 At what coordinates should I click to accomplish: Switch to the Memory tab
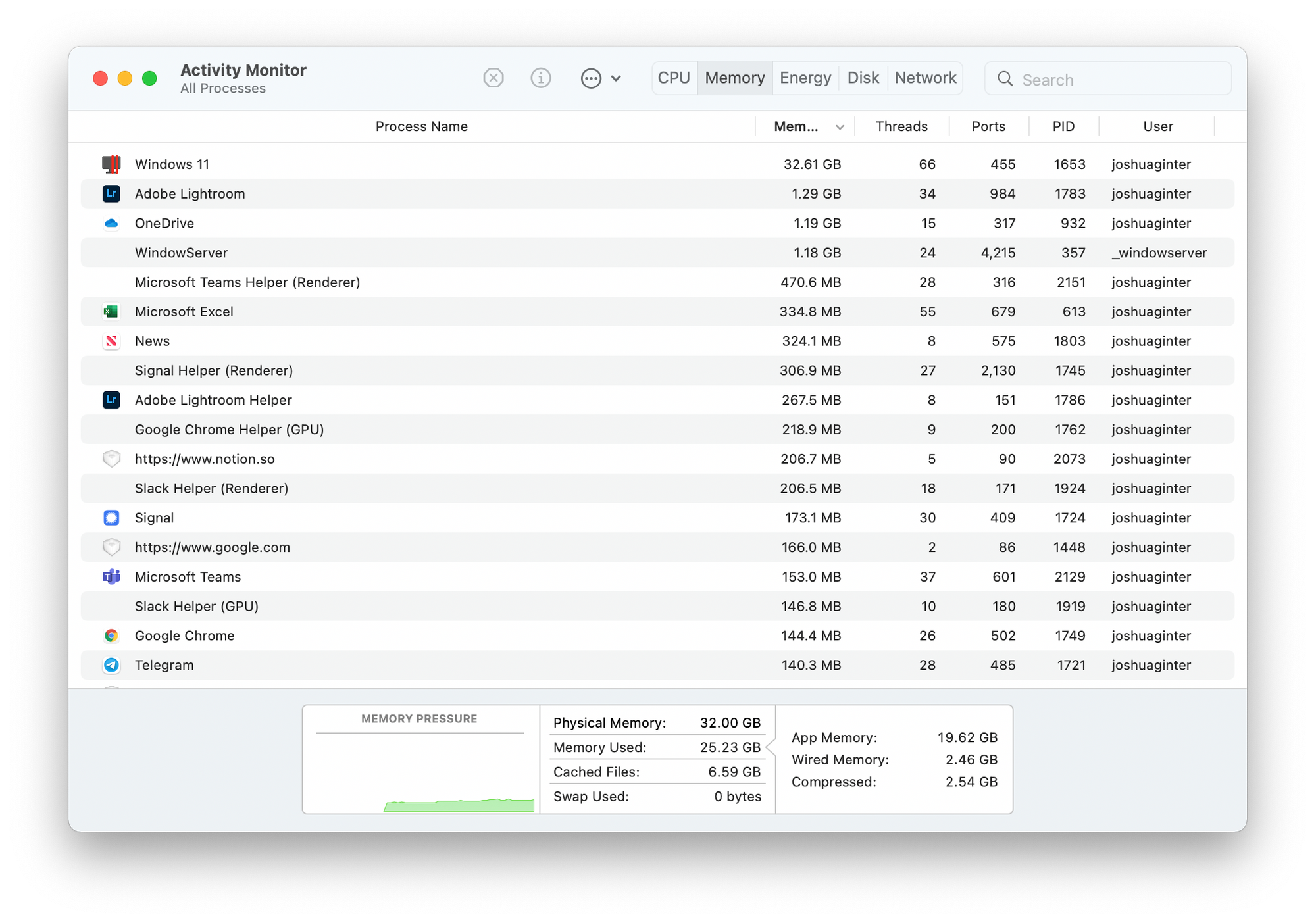tap(734, 78)
